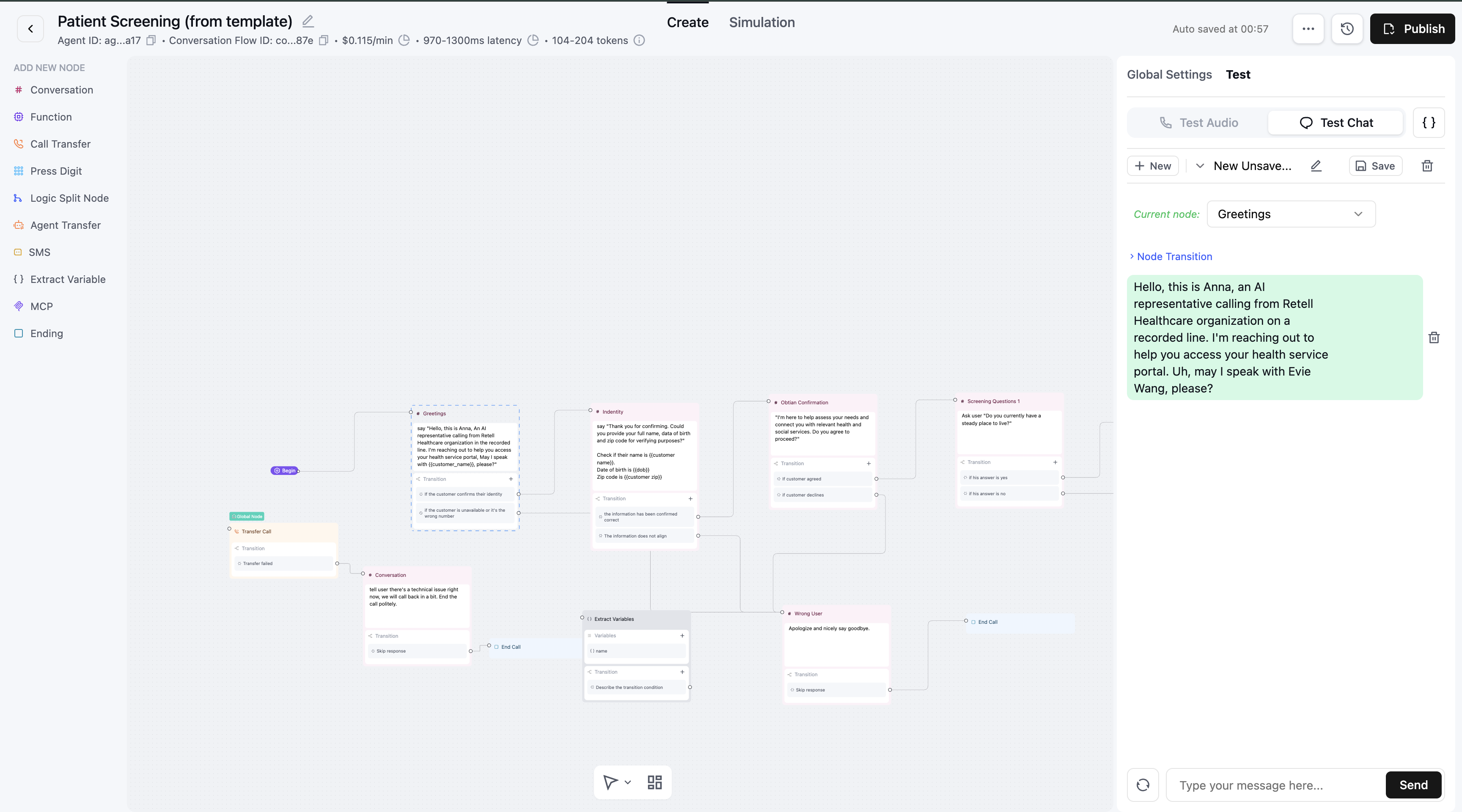Open the dynamic variables braces button
Screen dimensions: 1462x812
(1429, 123)
